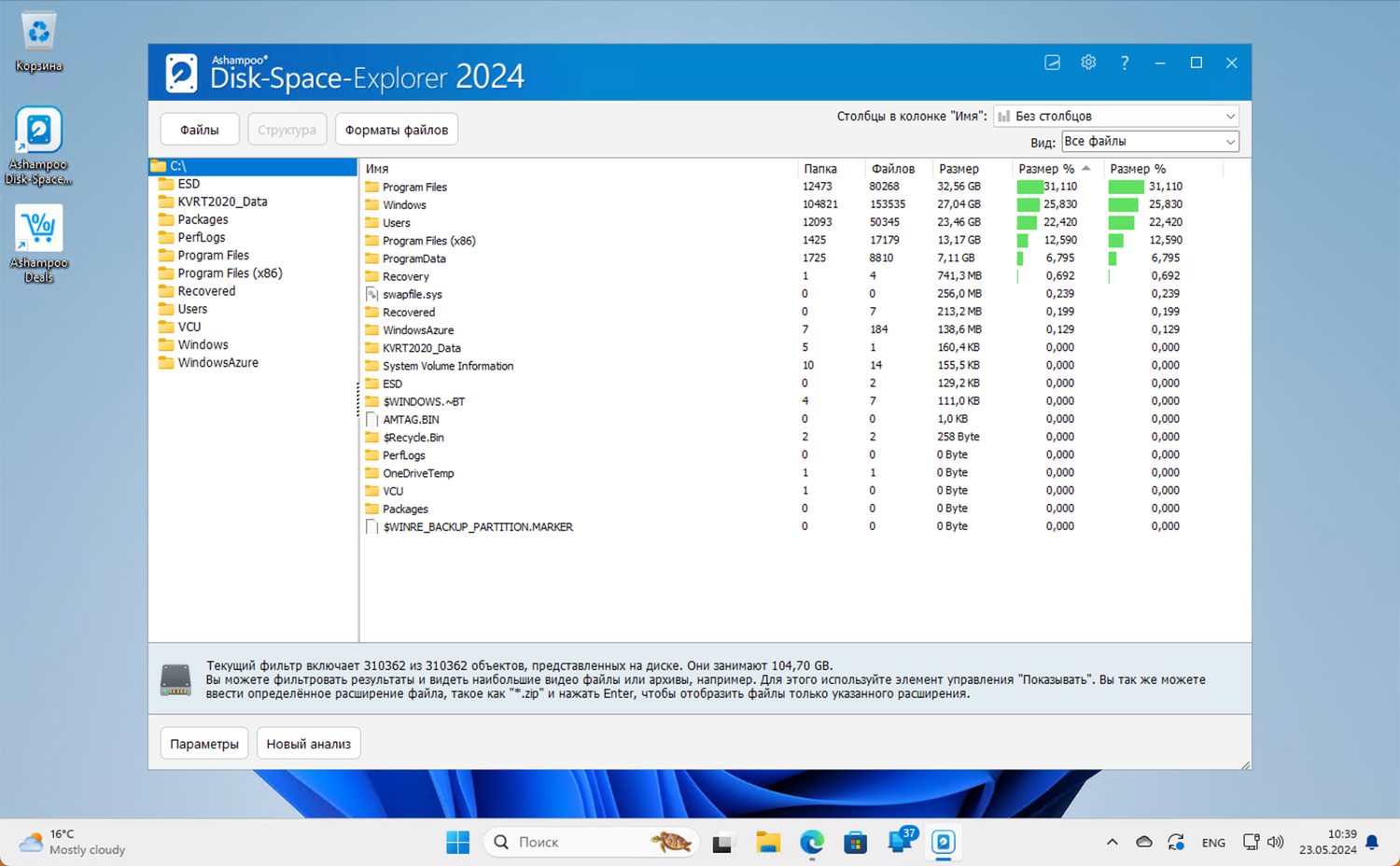Click ENG language indicator in taskbar
This screenshot has height=866, width=1400.
coord(1213,843)
